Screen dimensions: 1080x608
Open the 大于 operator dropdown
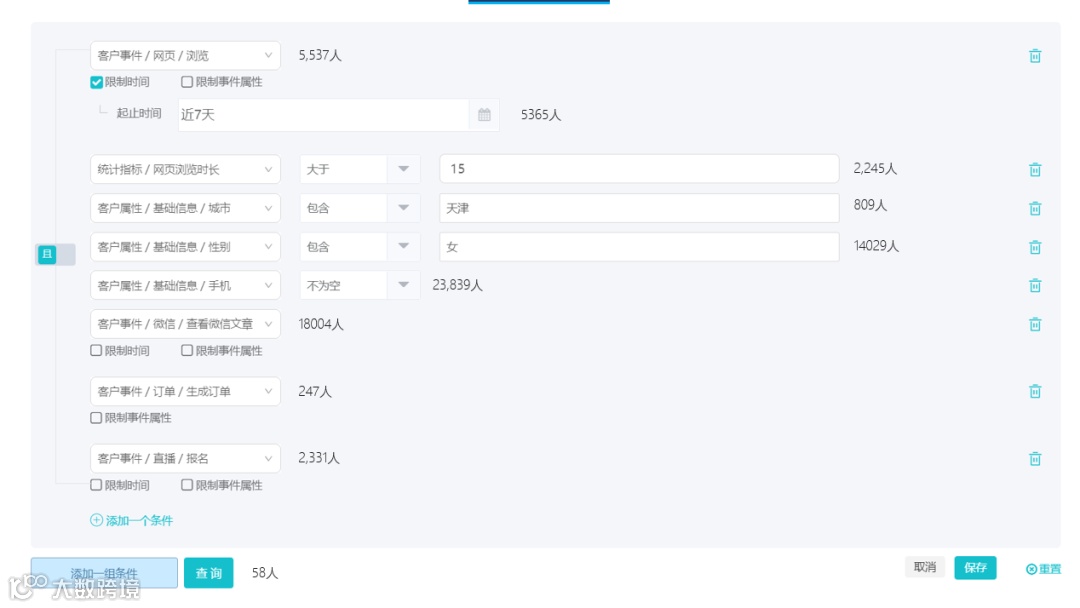(x=403, y=169)
